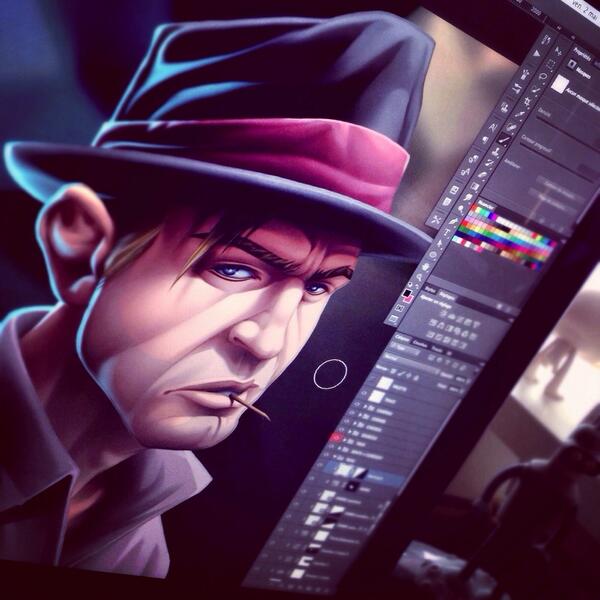Open the layer filter Type dropdown
The image size is (600, 600).
(406, 350)
